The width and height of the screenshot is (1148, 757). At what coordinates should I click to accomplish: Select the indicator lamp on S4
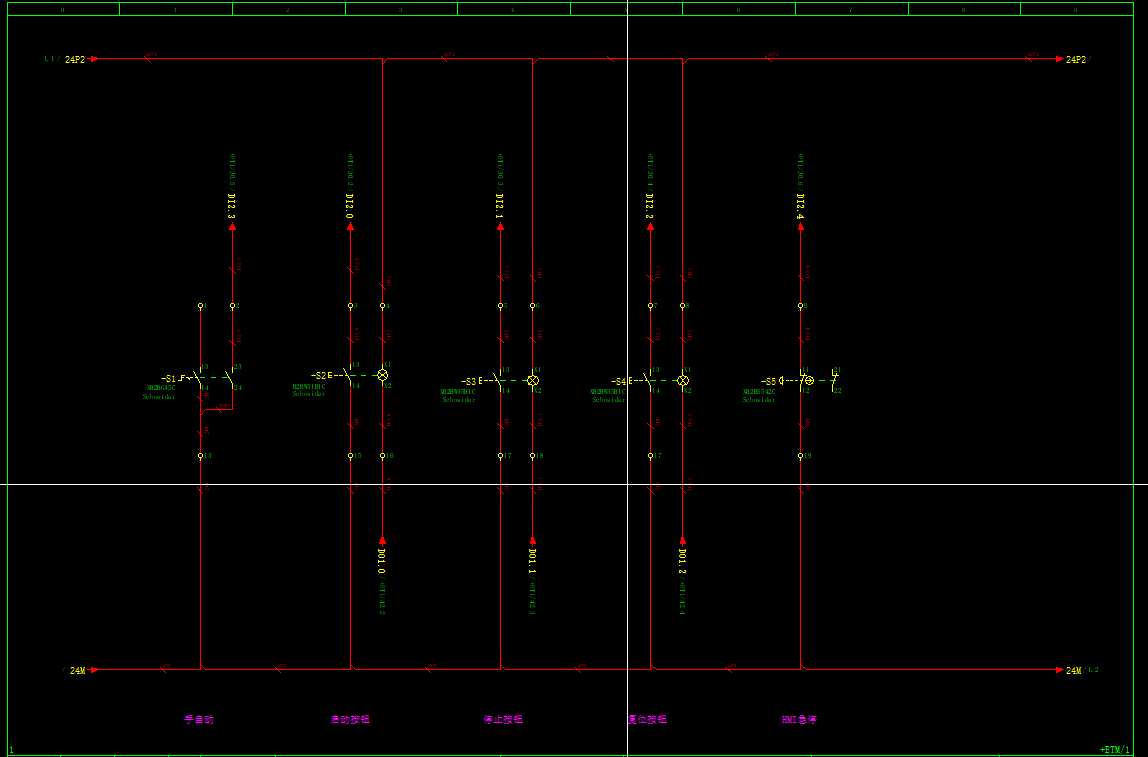(683, 381)
